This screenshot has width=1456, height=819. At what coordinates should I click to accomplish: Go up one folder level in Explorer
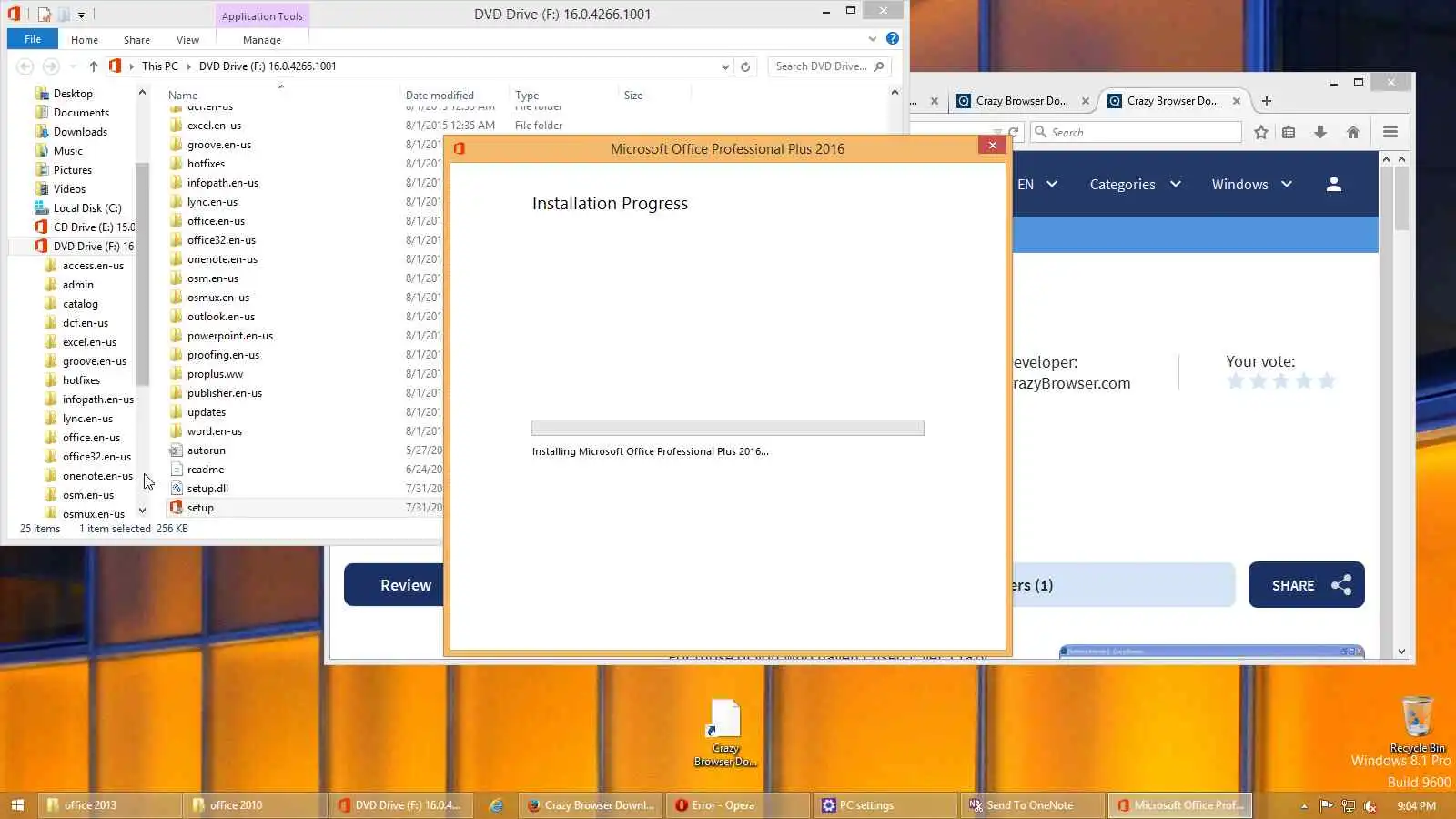(x=94, y=66)
